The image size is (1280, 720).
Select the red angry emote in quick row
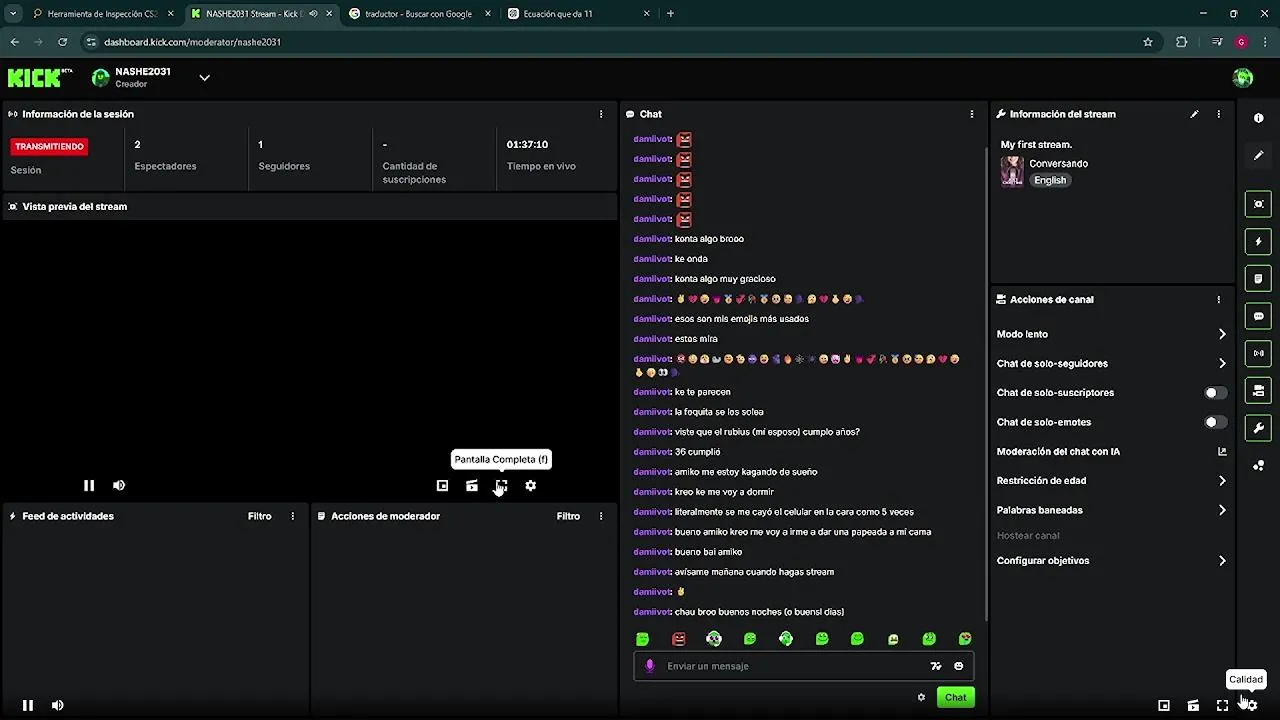click(679, 639)
